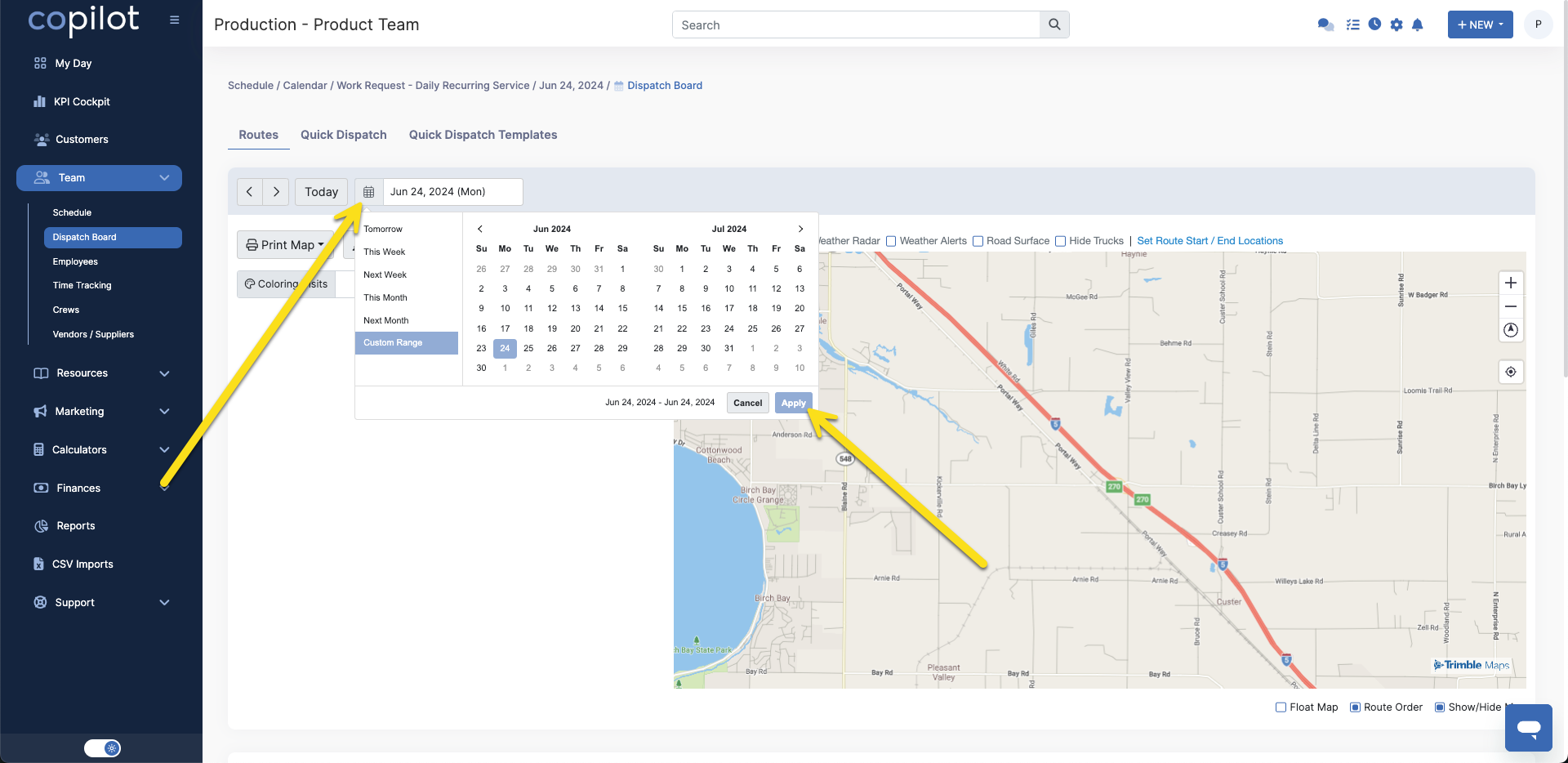Image resolution: width=1568 pixels, height=763 pixels.
Task: Select the This Month preset
Action: (407, 297)
